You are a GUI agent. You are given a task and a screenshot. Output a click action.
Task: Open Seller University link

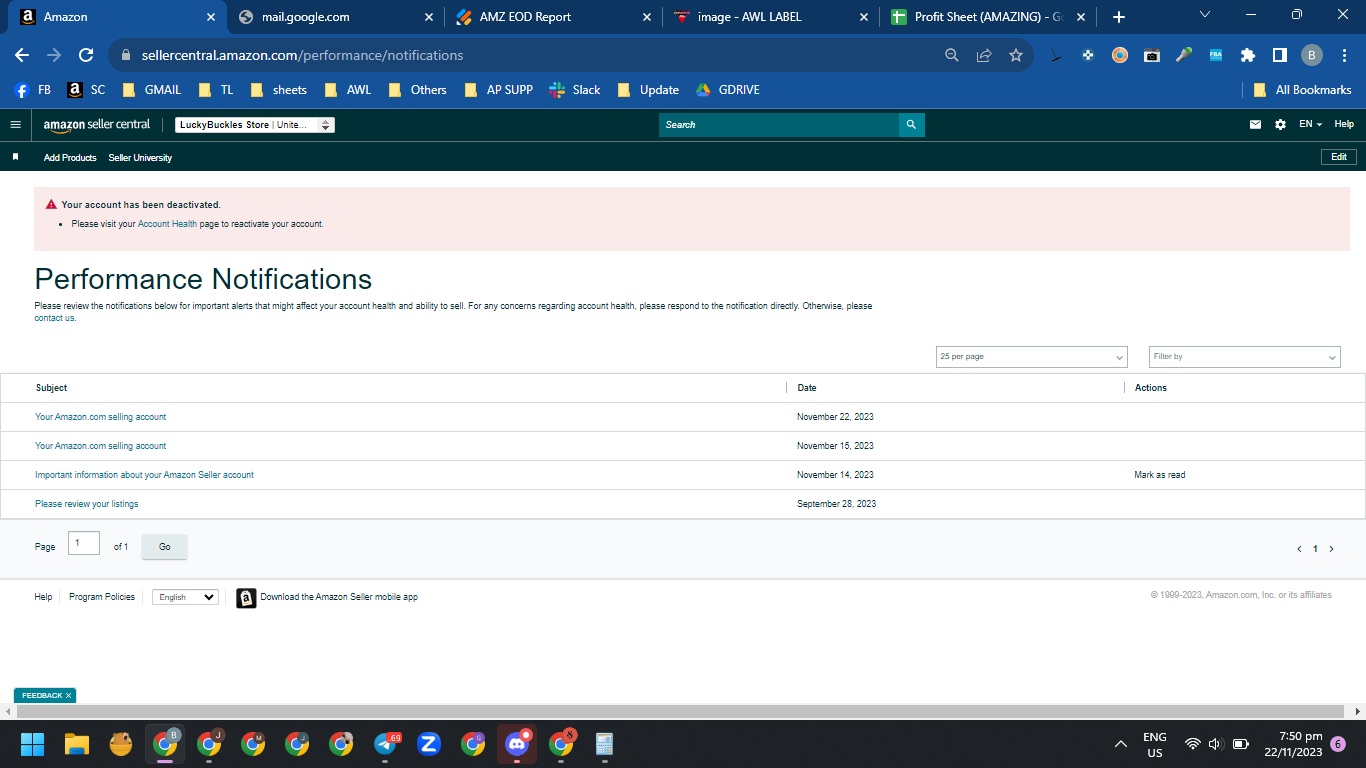tap(140, 158)
